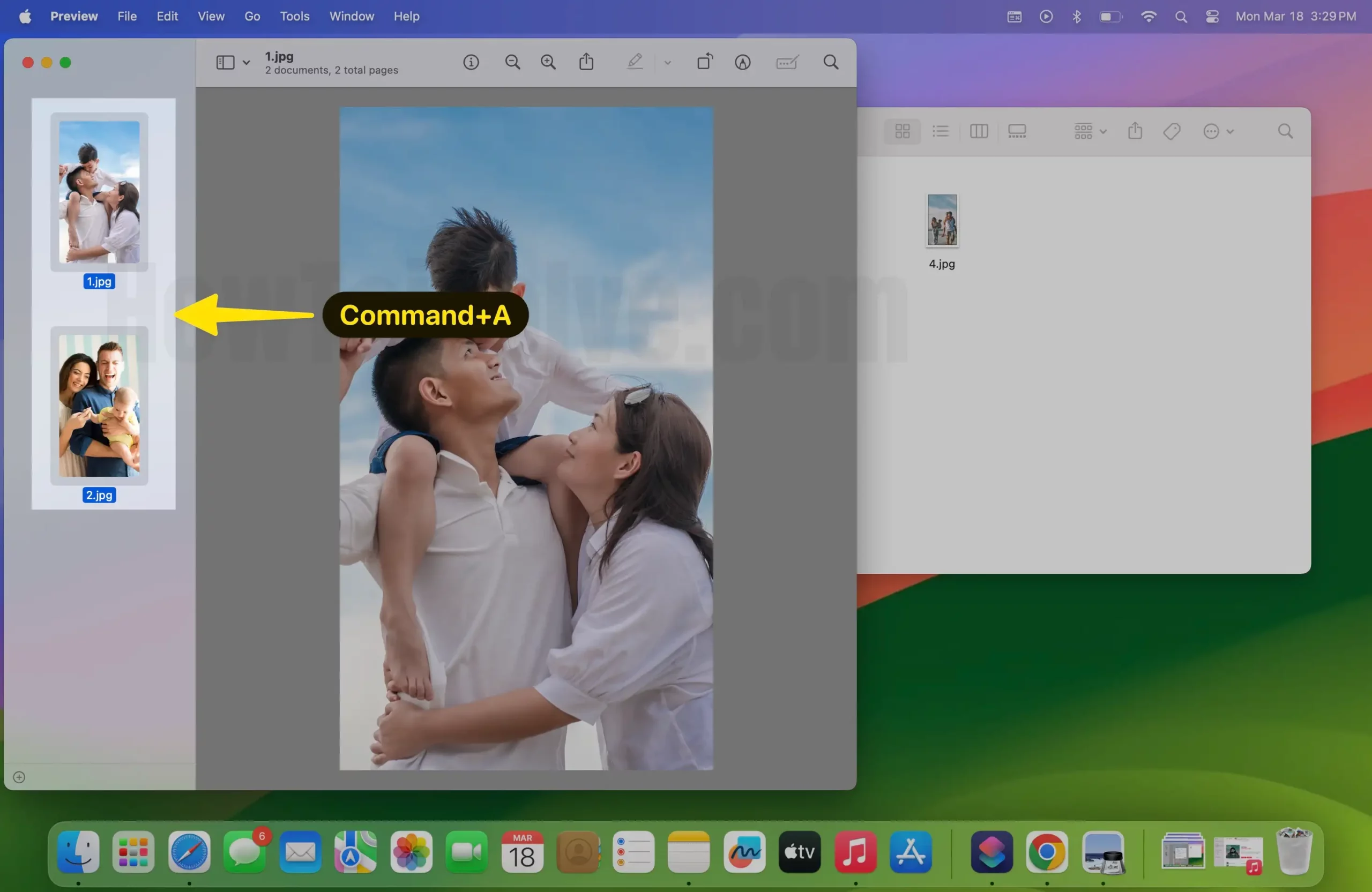
Task: Open the Edit menu
Action: coord(167,16)
